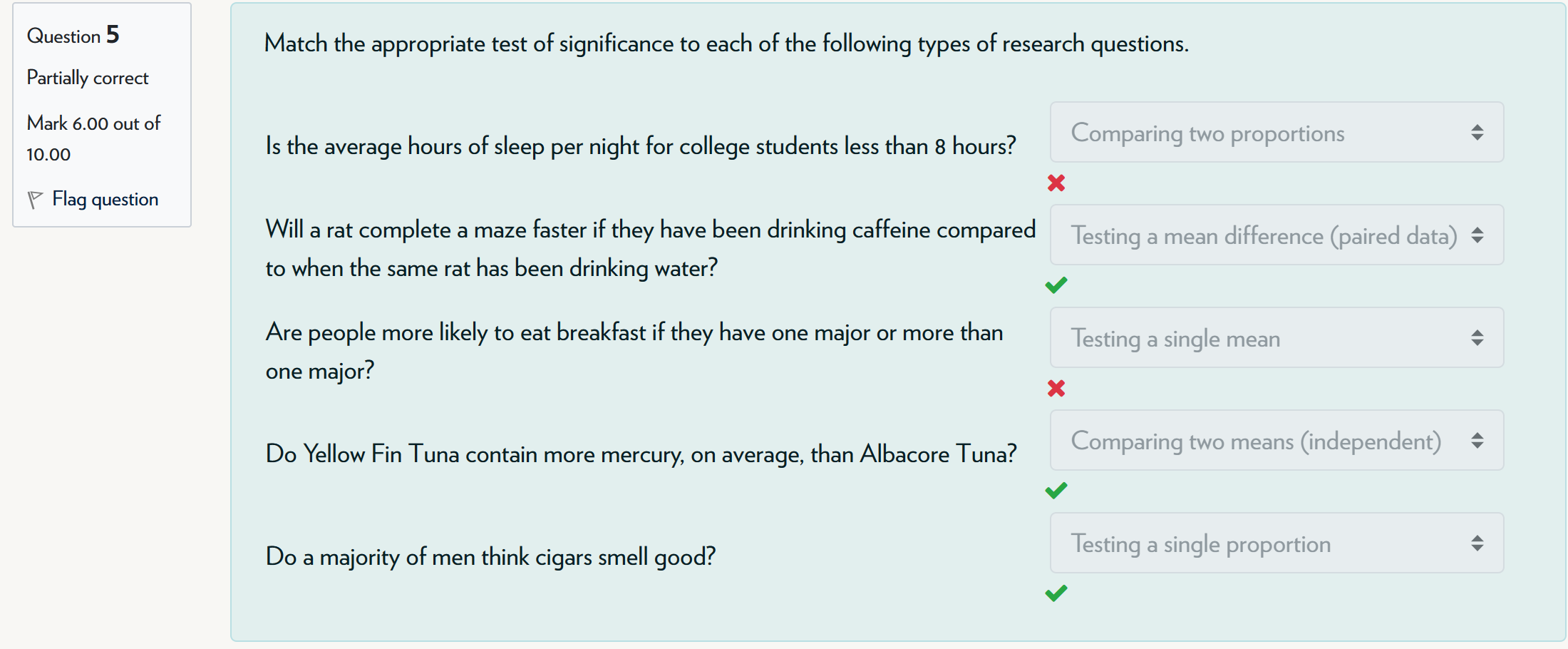
Task: Open the 'Testing a mean difference (paired data)' dropdown
Action: [x=1276, y=235]
